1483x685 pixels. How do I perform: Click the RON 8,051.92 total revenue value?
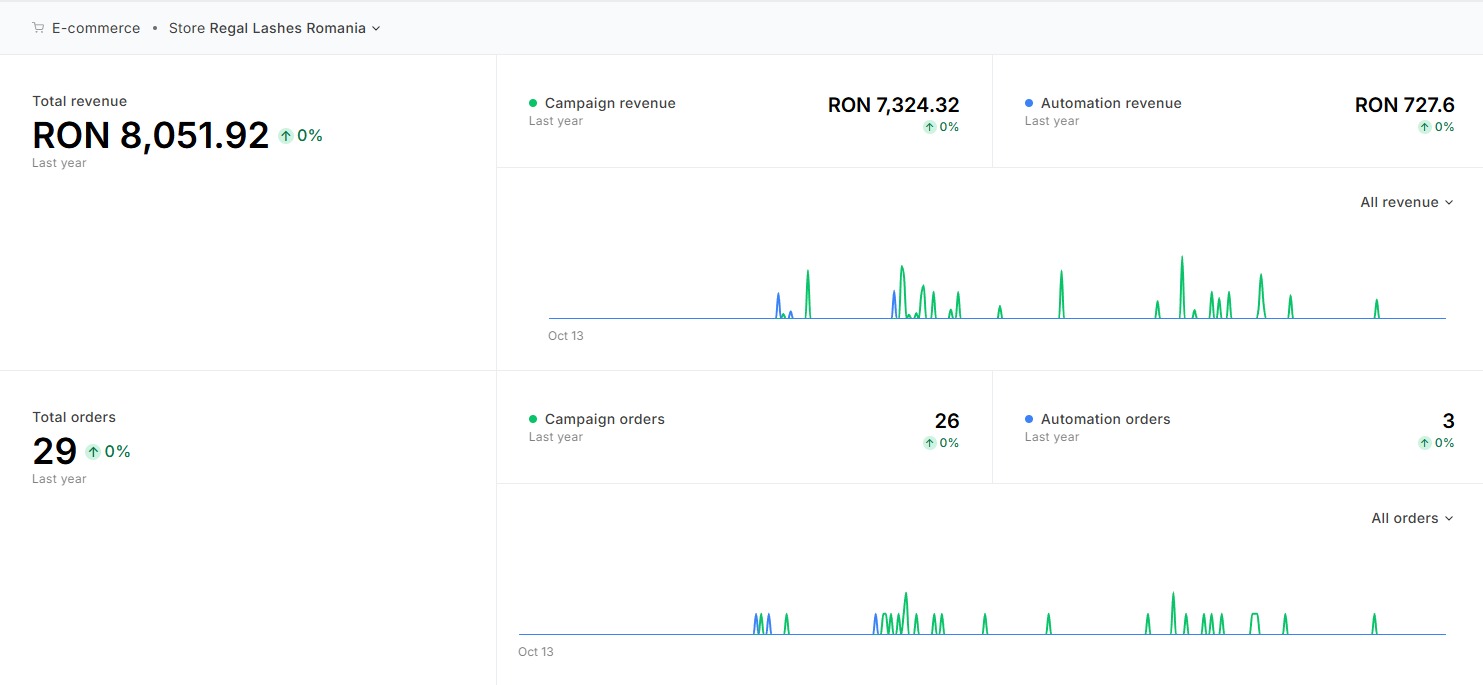[151, 135]
